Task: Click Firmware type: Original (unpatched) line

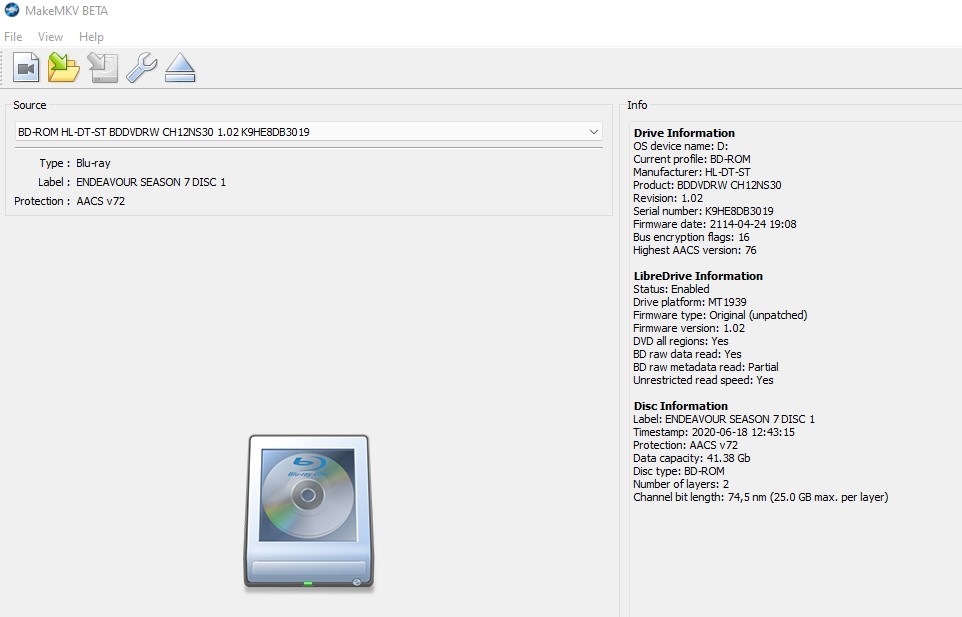Action: pos(720,315)
